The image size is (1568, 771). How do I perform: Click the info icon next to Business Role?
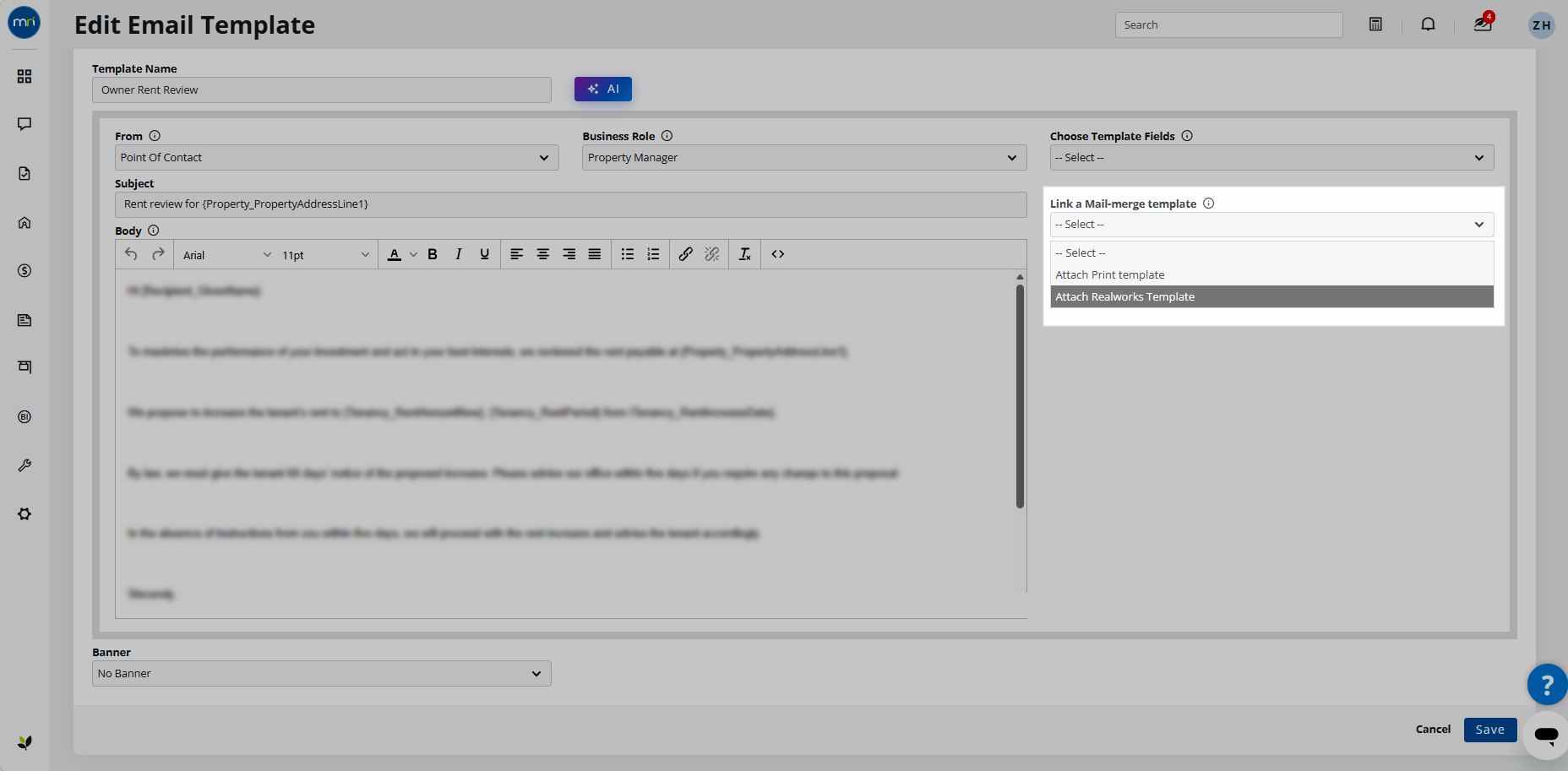(x=667, y=136)
